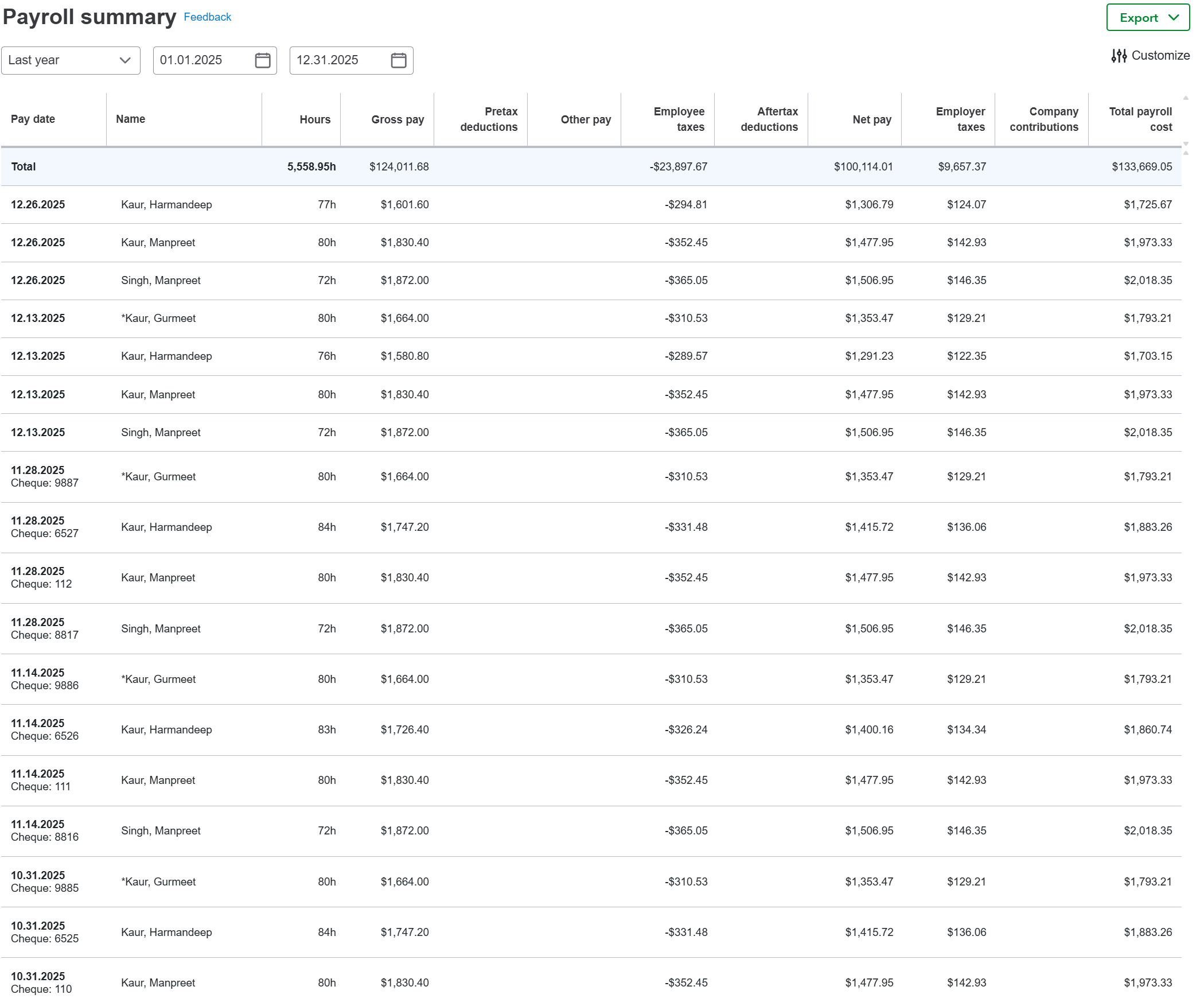Click the Total payroll cost column header
1204x1006 pixels.
[x=1140, y=119]
